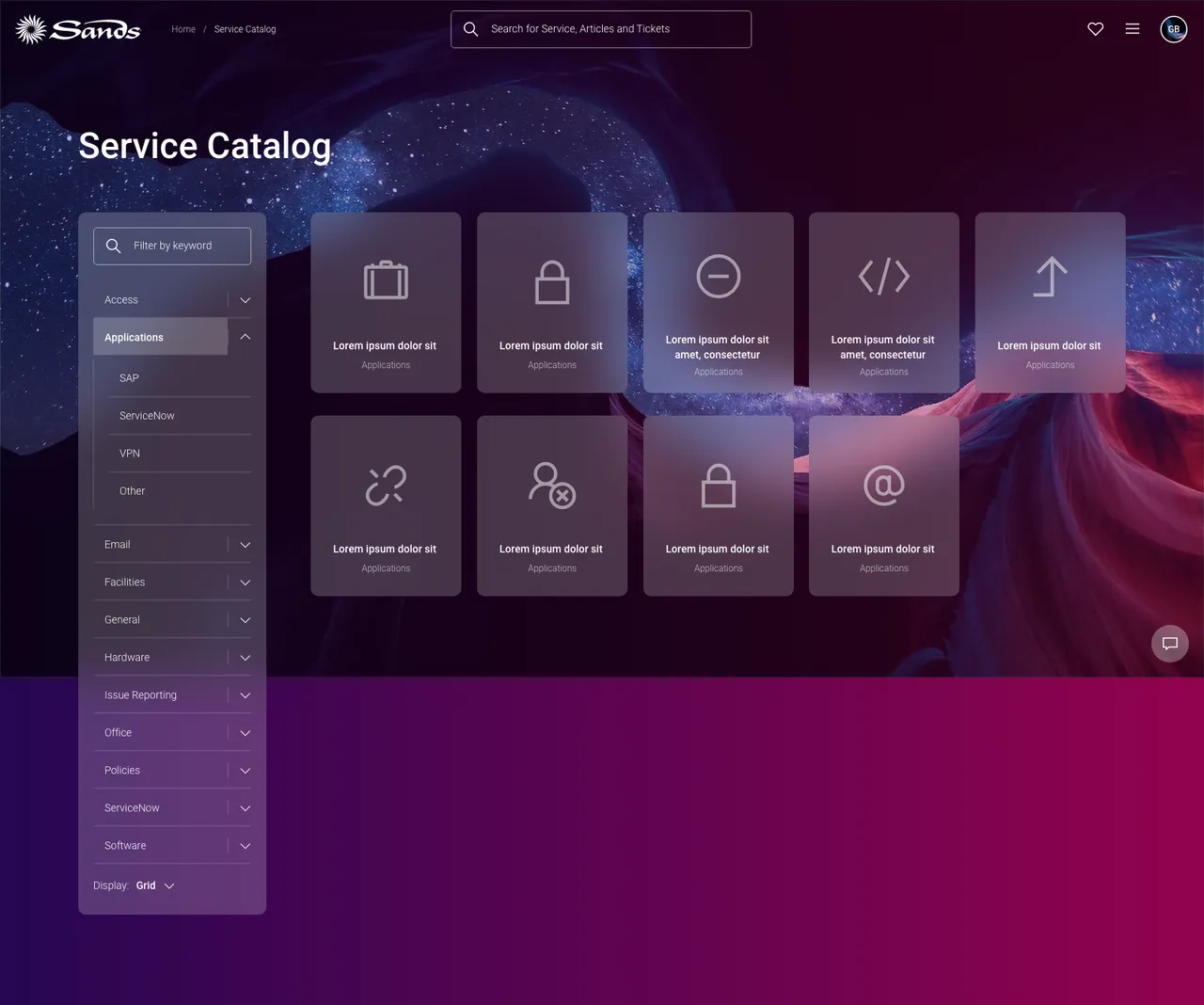Click the GB user avatar
The image size is (1204, 1005).
[1173, 29]
